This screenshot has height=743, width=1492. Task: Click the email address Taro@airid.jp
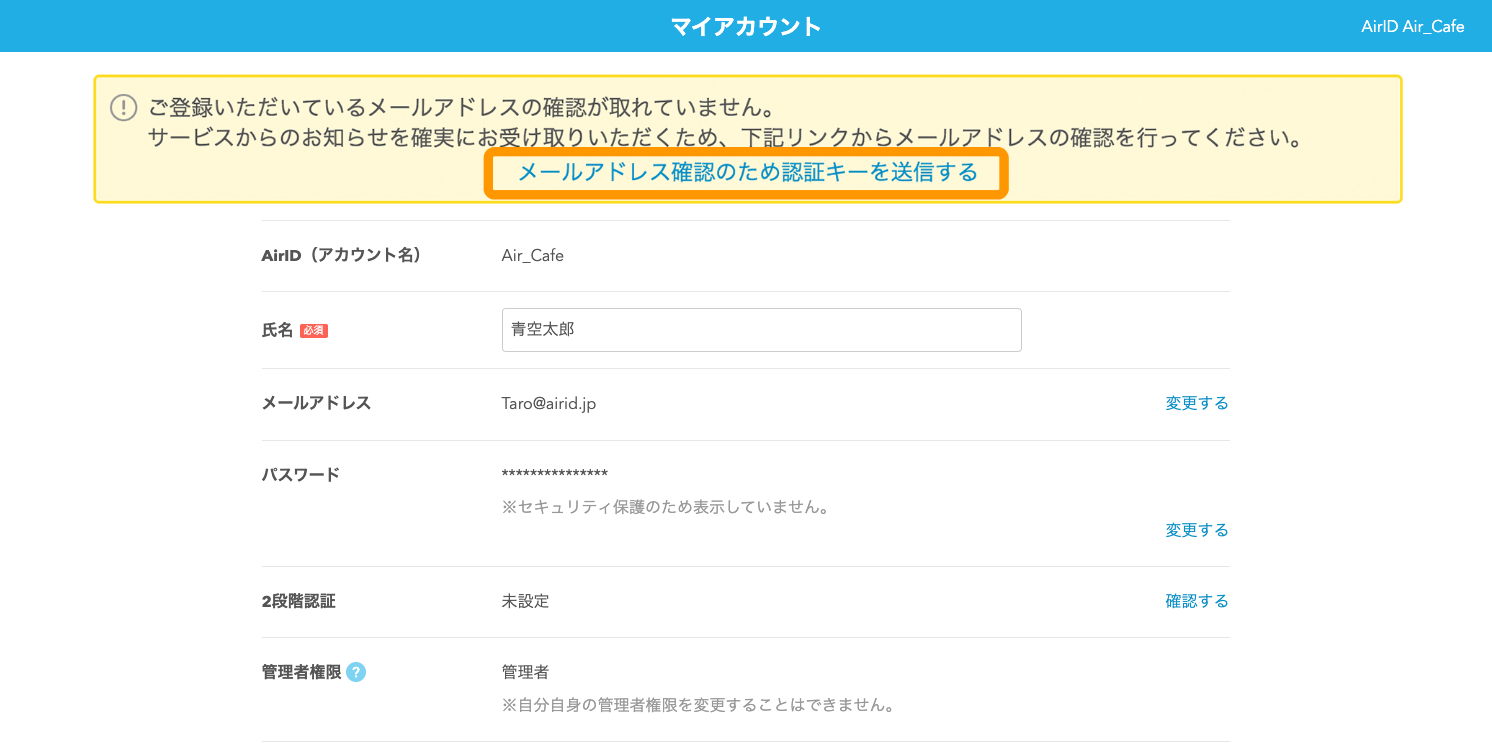548,403
